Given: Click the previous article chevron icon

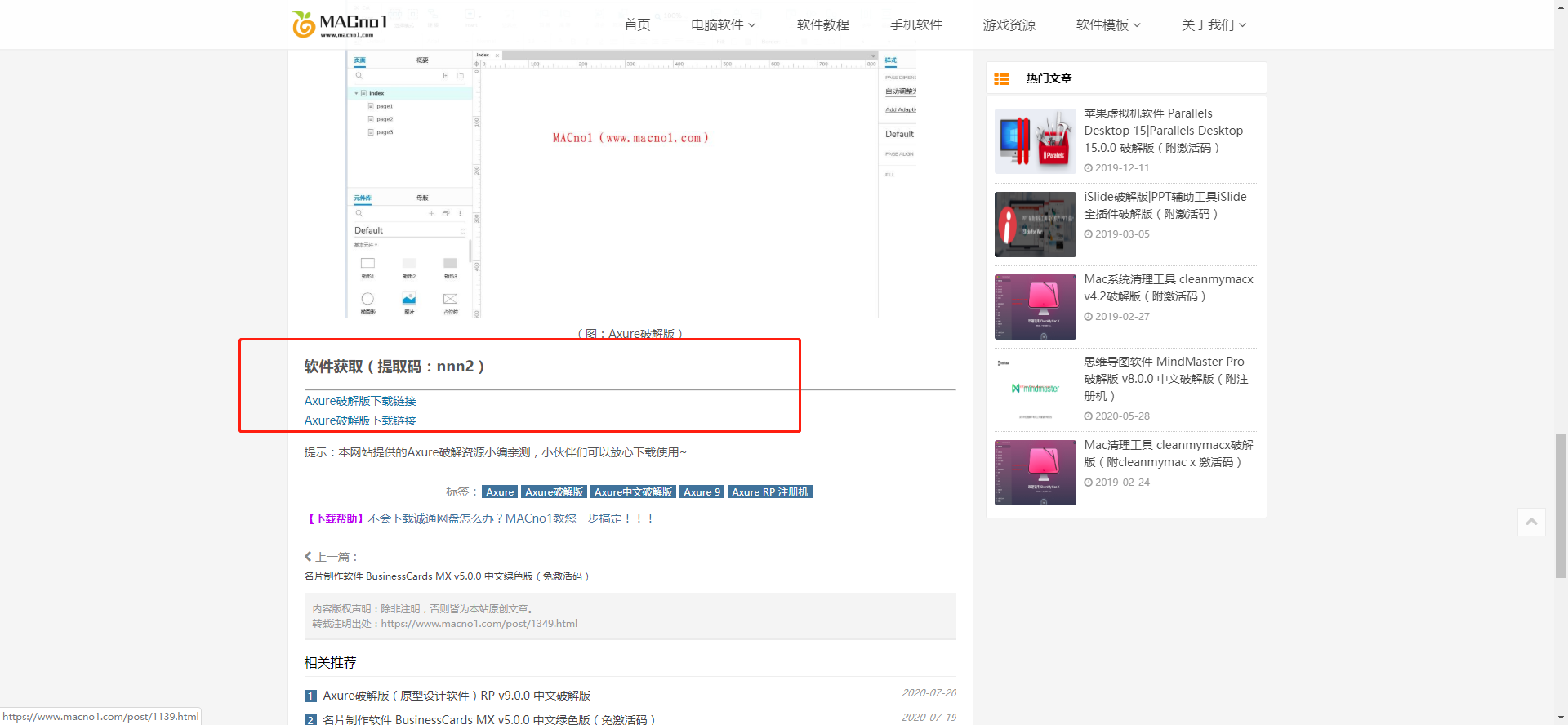Looking at the screenshot, I should point(308,557).
